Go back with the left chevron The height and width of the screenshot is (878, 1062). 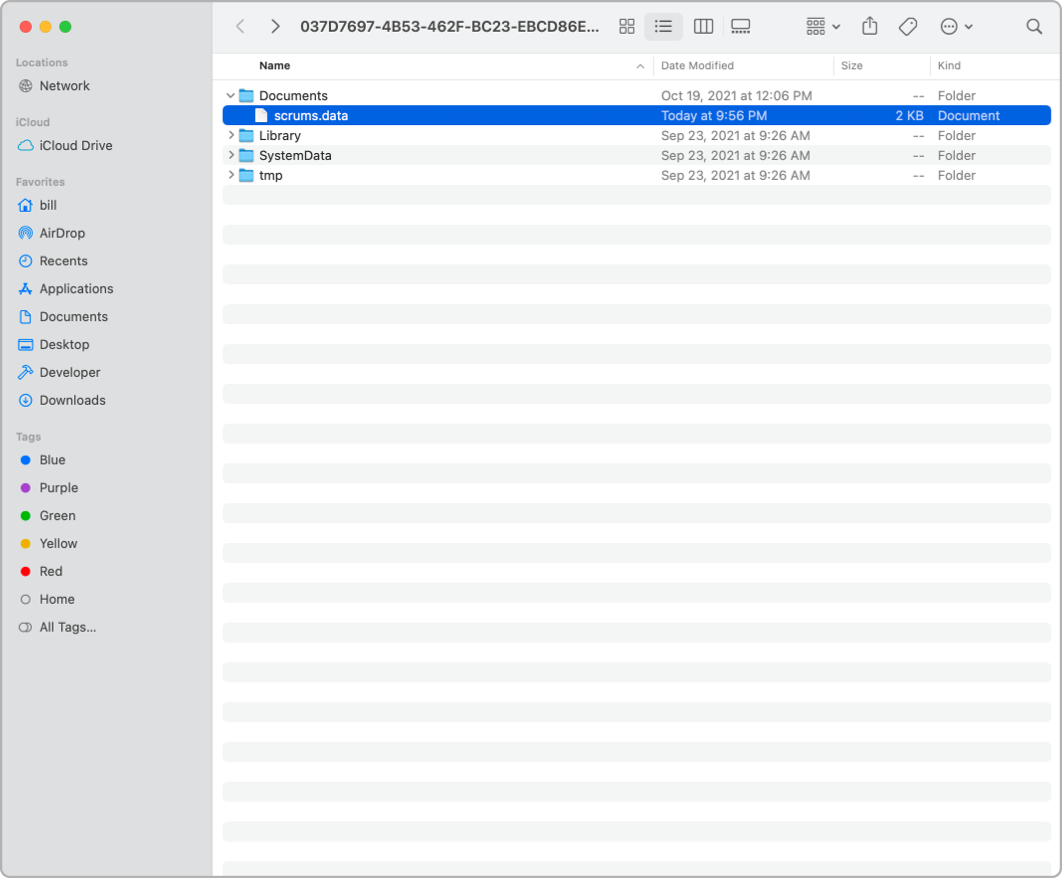pos(240,27)
